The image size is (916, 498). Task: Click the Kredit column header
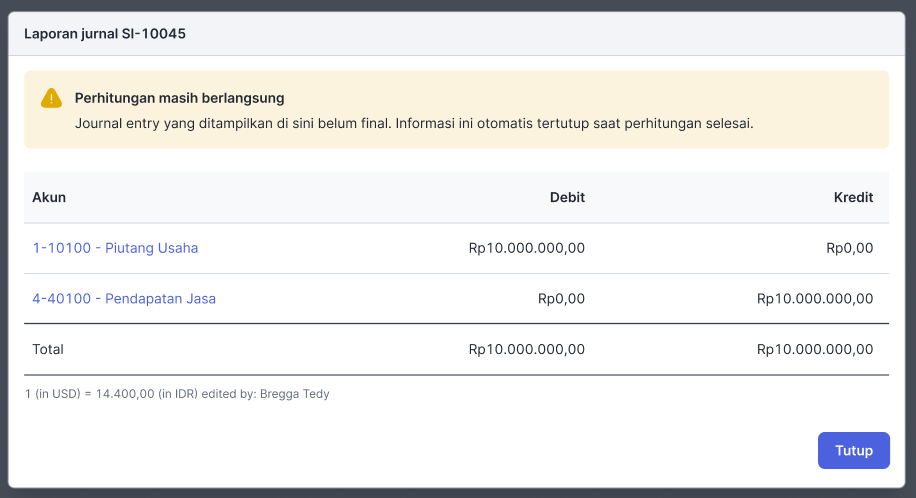click(853, 197)
